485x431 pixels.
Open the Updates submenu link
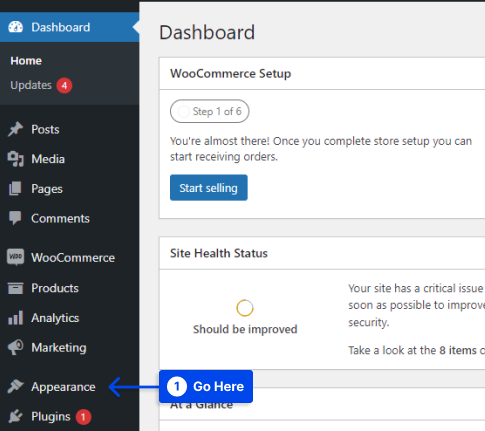31,85
